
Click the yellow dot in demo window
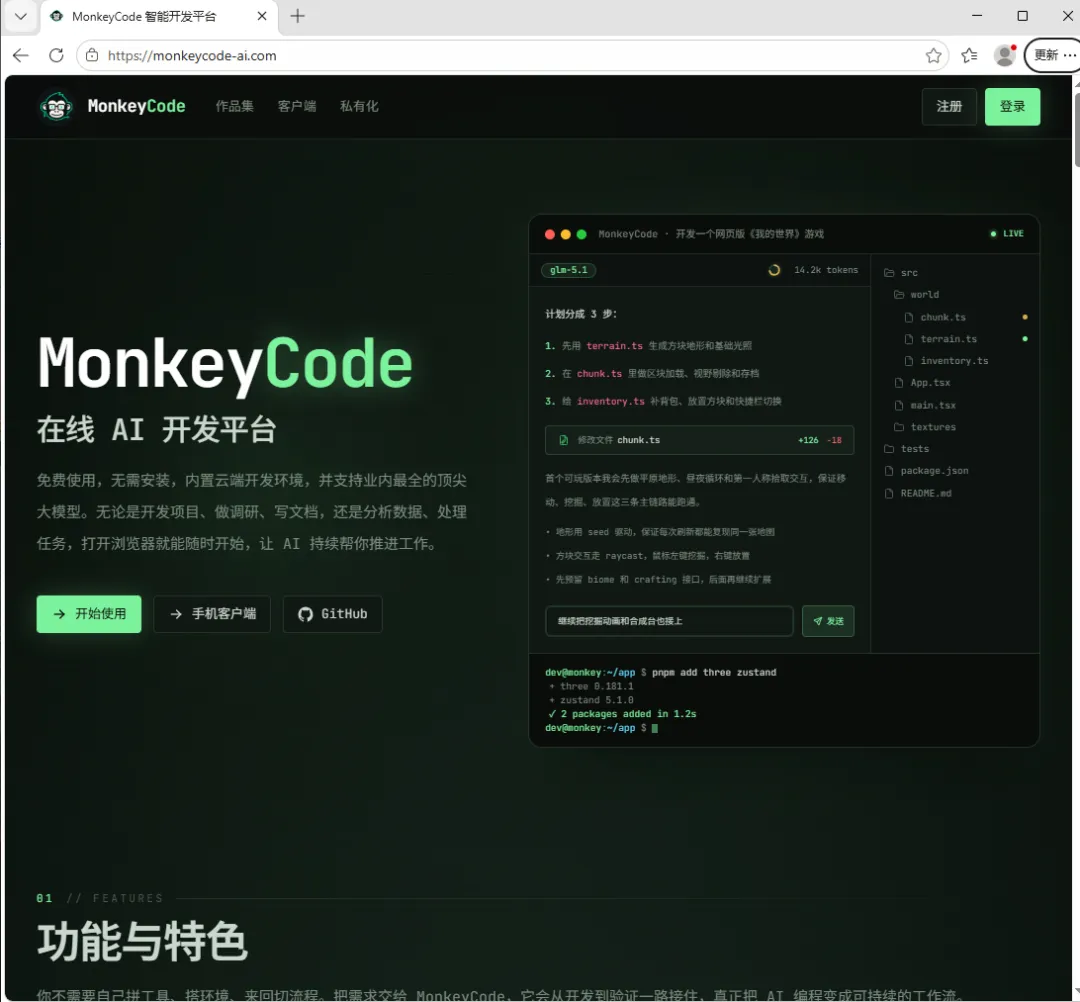pyautogui.click(x=565, y=234)
